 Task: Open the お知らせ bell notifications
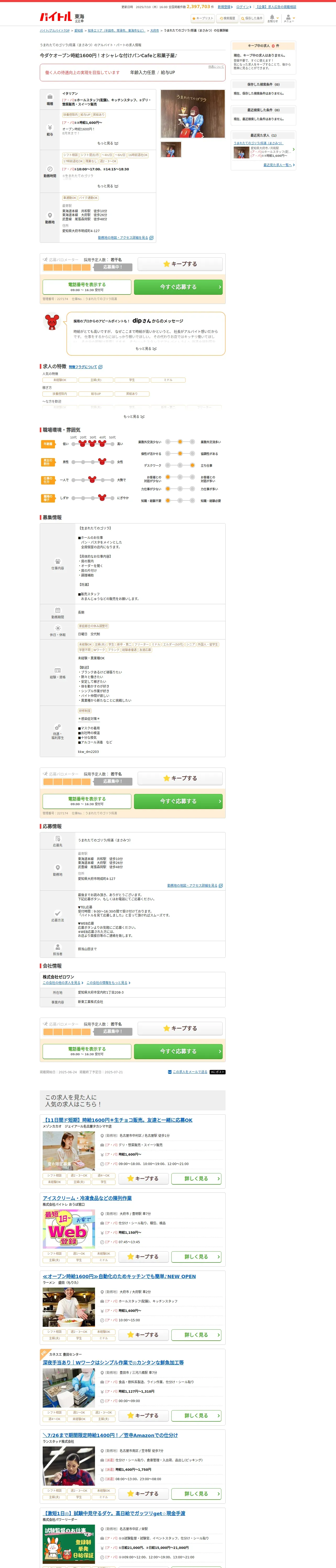pyautogui.click(x=273, y=18)
